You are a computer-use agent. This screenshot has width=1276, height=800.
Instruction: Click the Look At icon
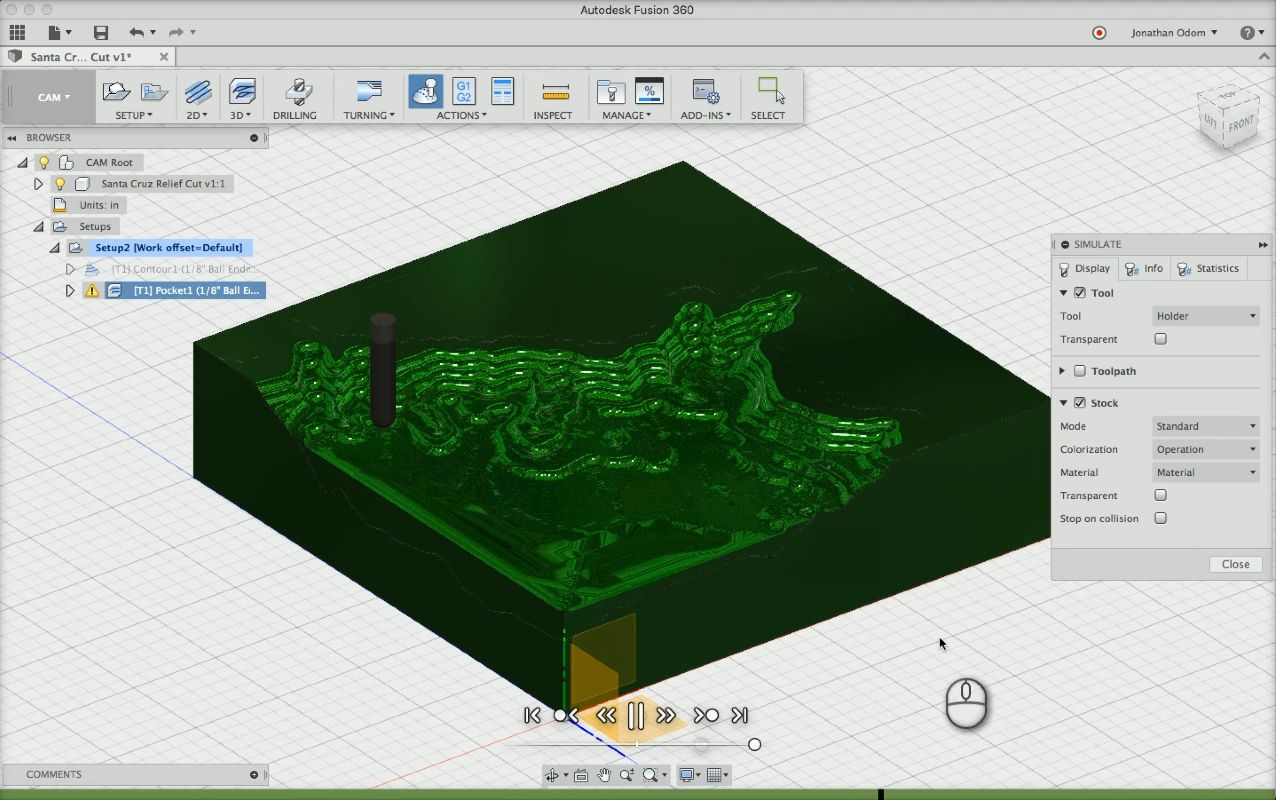point(581,775)
